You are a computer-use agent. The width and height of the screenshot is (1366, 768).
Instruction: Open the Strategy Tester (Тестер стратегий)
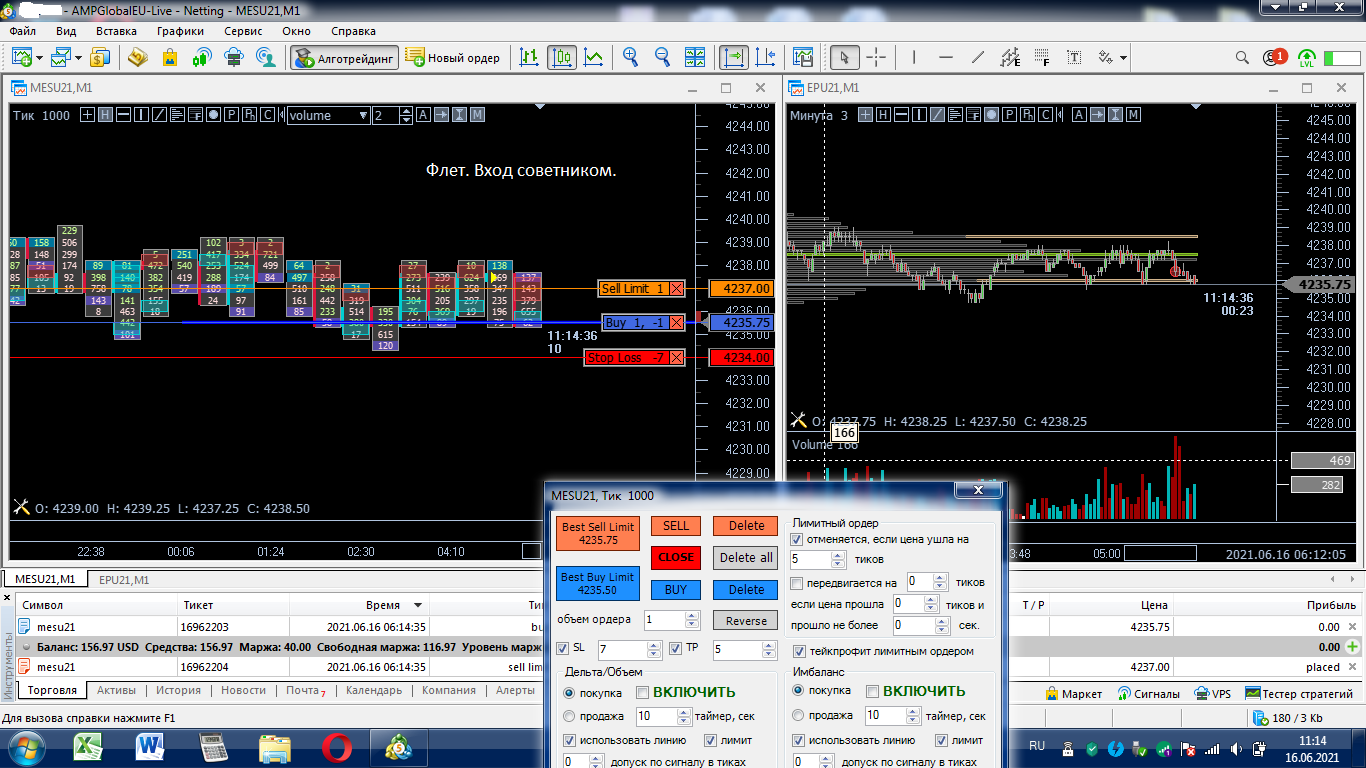(1299, 693)
